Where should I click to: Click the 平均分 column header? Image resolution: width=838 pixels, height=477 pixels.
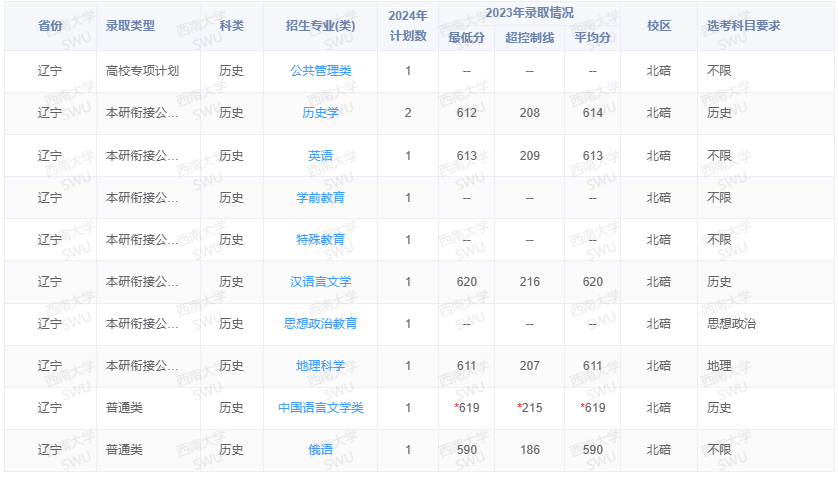tap(593, 38)
